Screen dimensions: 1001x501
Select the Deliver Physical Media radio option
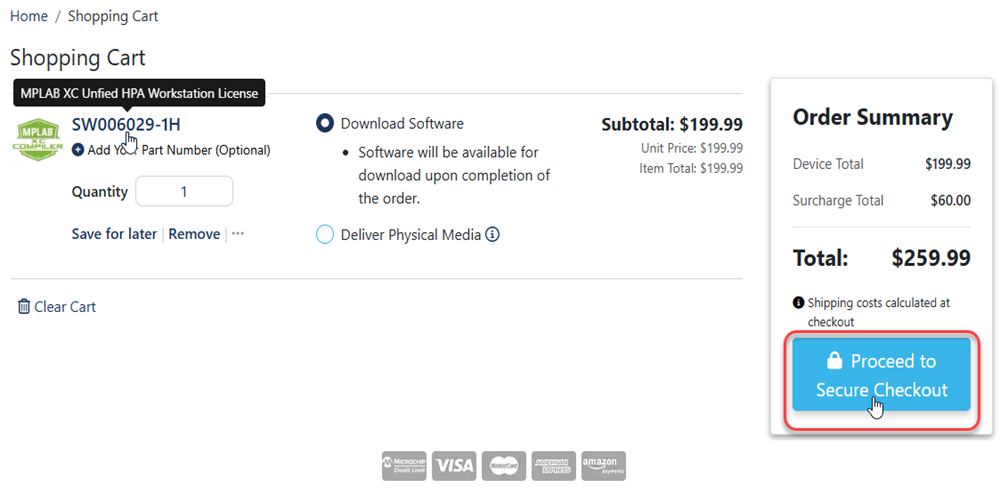tap(325, 235)
